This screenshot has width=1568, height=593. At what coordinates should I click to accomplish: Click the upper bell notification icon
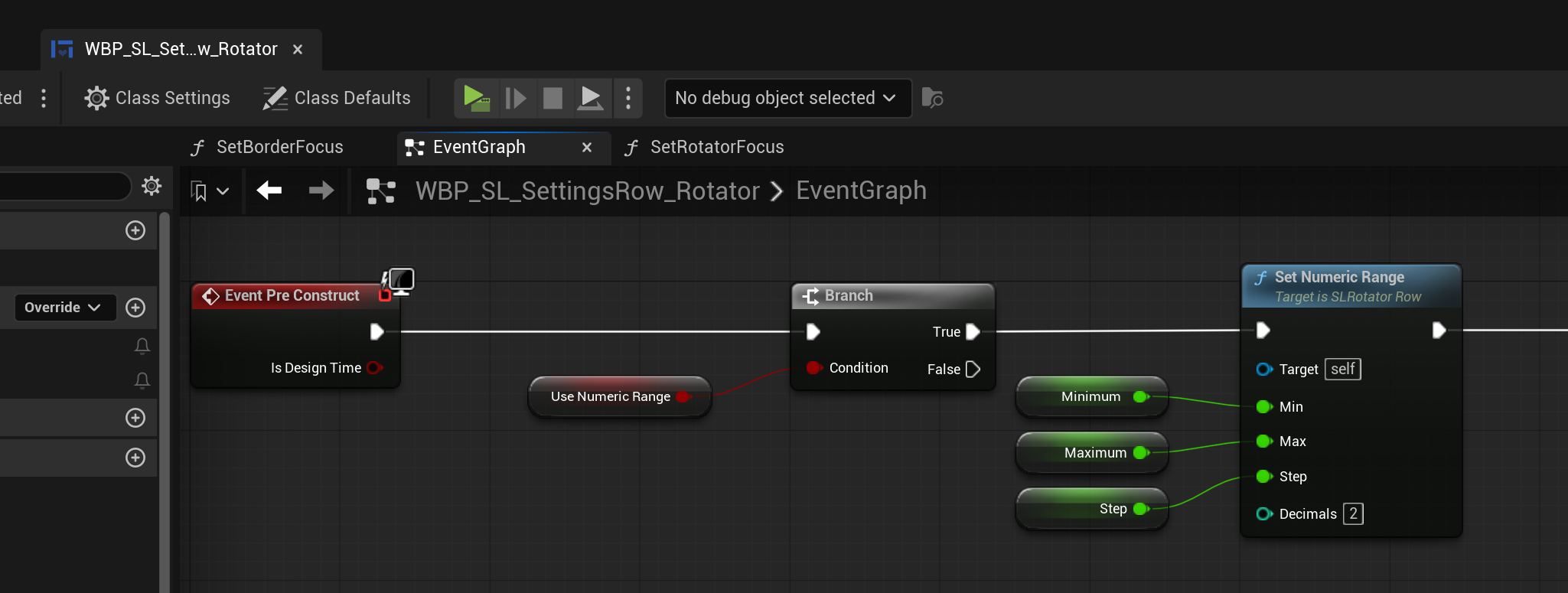(x=142, y=346)
